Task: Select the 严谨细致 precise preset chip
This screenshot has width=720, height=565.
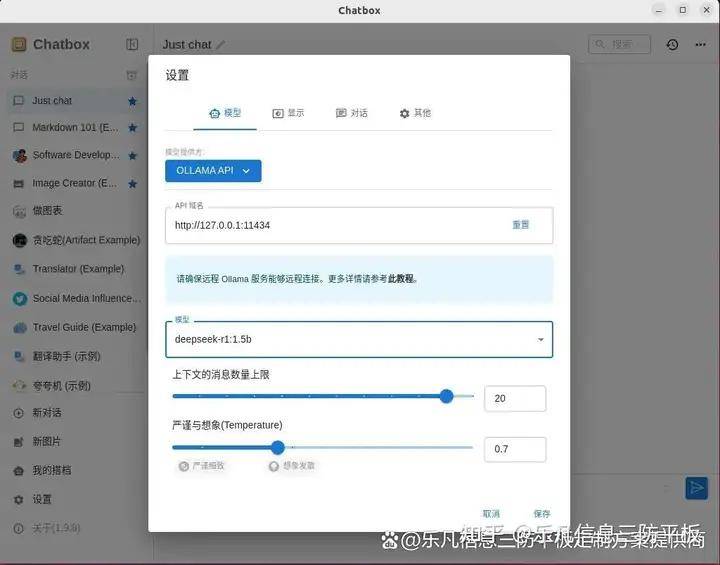Action: pyautogui.click(x=201, y=466)
